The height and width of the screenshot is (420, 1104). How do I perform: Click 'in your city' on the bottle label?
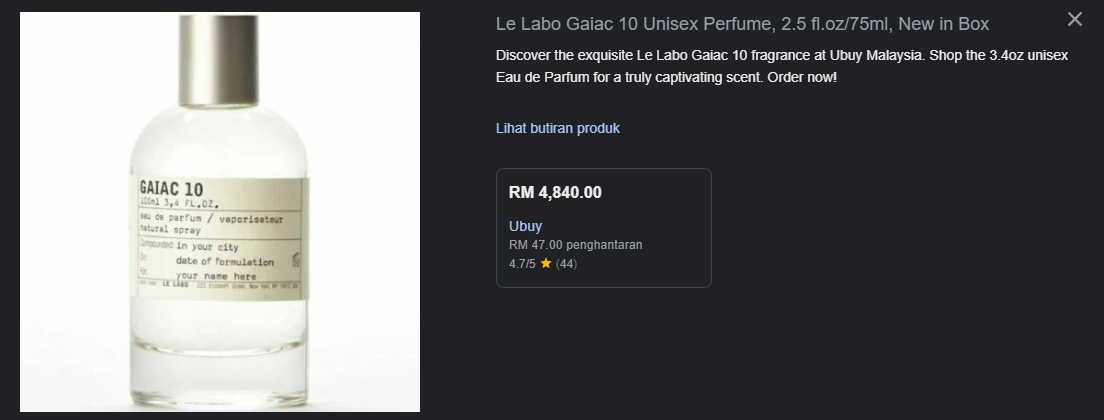(x=207, y=246)
